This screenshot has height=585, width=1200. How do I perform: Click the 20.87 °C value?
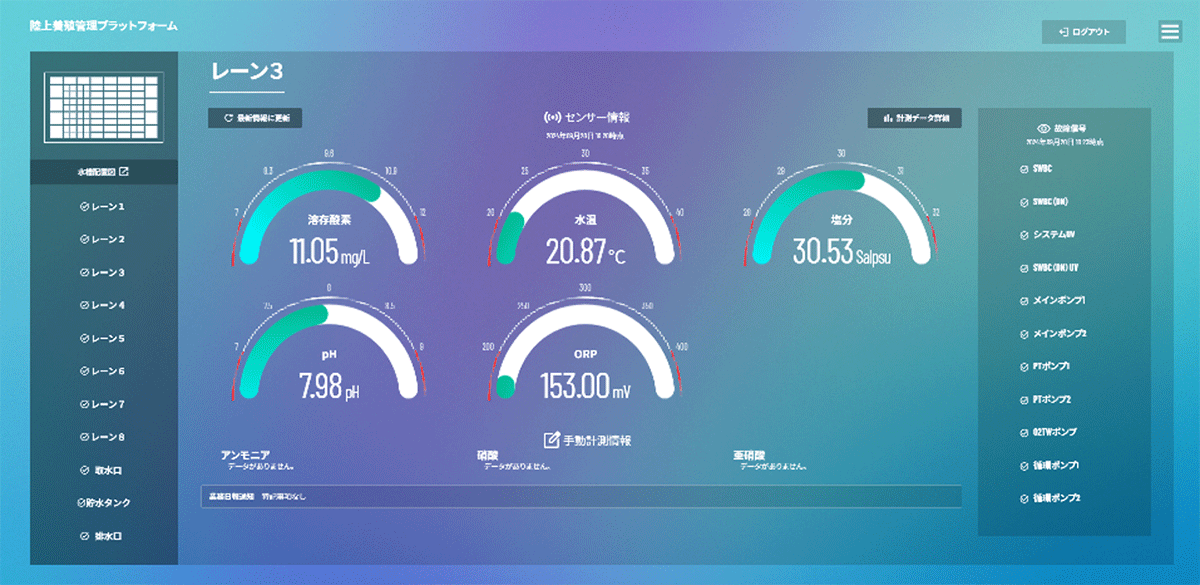coord(585,252)
